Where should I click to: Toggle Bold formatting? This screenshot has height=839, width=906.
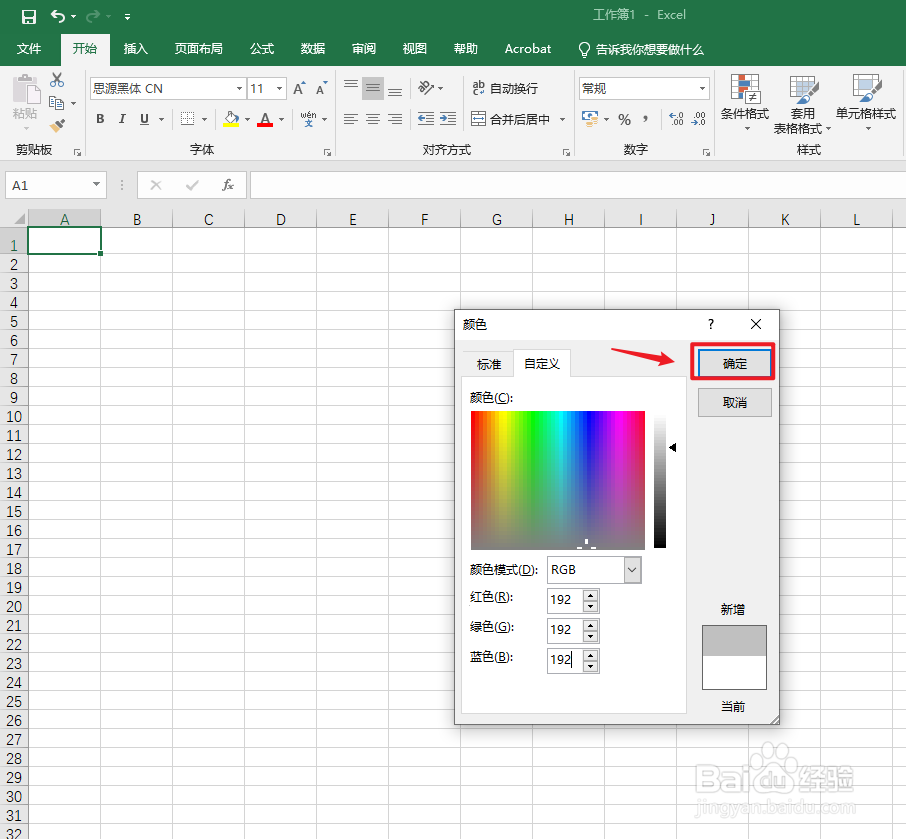(x=100, y=119)
